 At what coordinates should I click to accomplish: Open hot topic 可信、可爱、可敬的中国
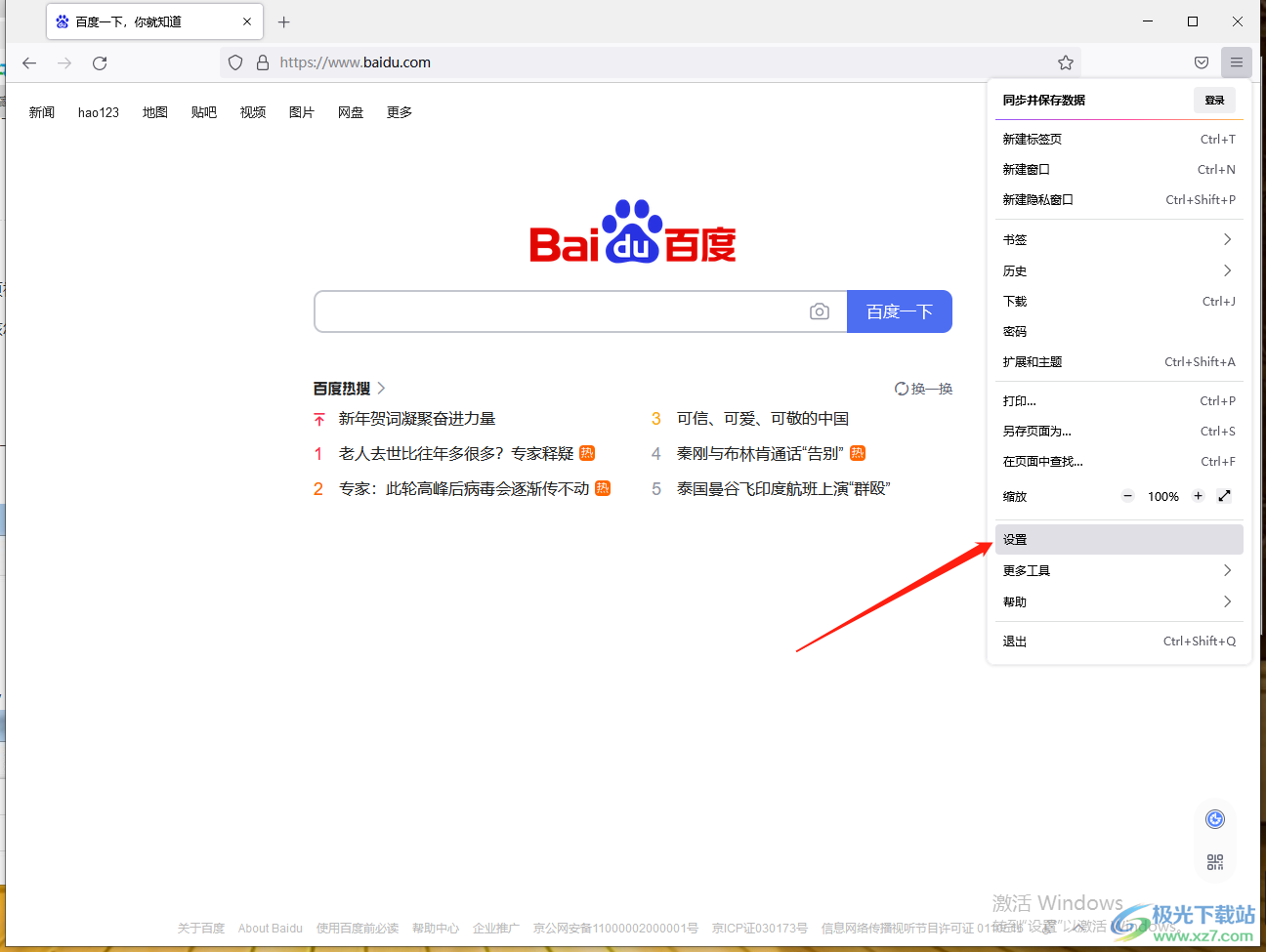[x=763, y=419]
